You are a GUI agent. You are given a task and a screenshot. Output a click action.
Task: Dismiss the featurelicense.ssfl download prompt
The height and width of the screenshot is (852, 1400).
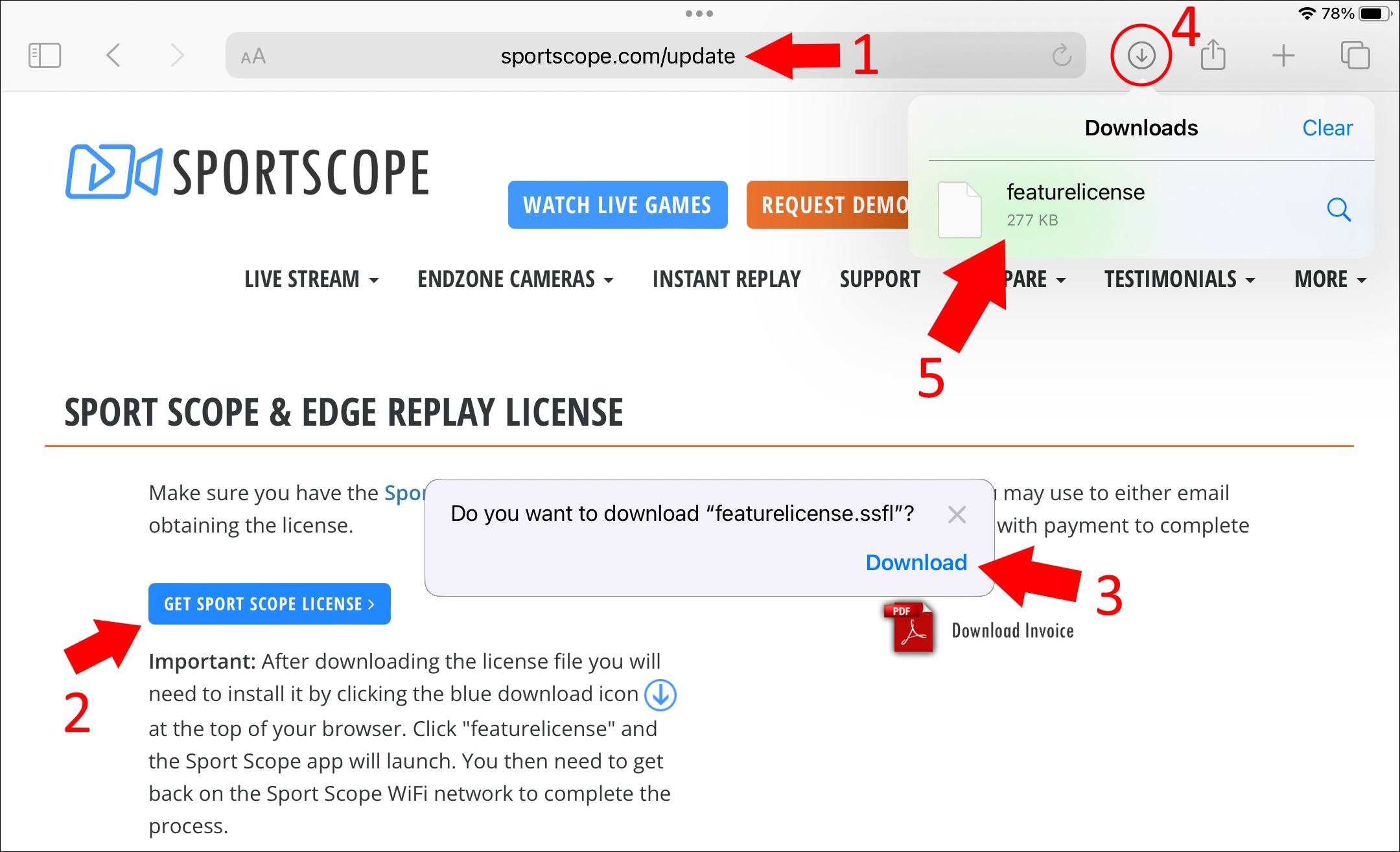click(956, 514)
